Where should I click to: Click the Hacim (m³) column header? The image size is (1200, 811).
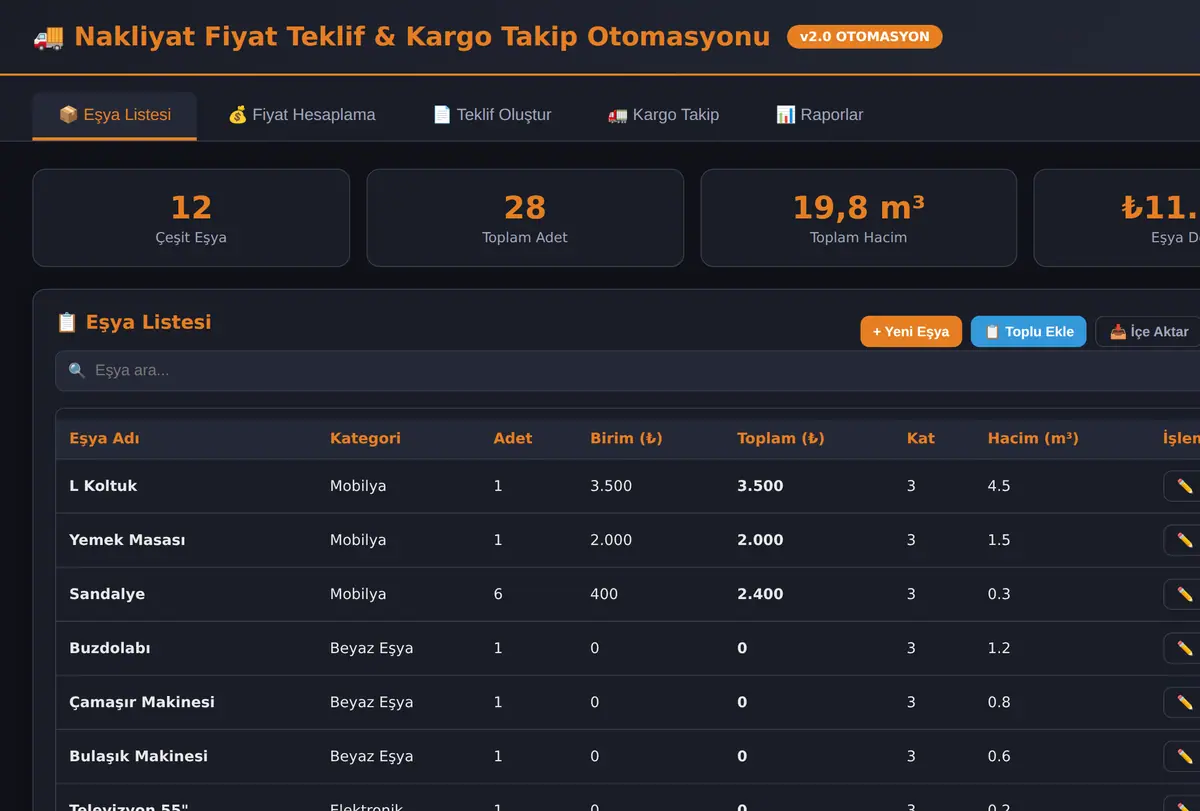(1033, 439)
